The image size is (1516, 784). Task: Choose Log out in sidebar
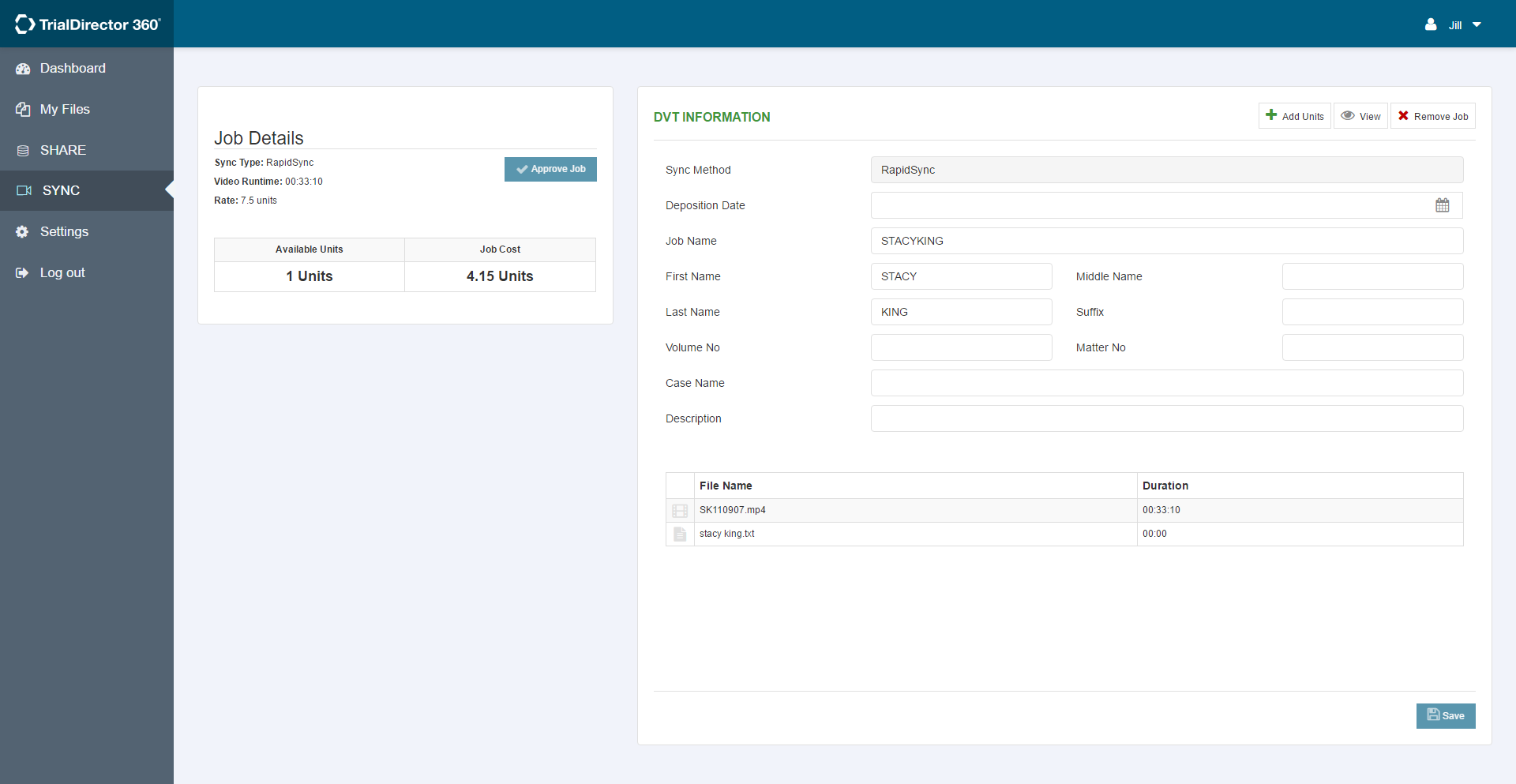(87, 272)
